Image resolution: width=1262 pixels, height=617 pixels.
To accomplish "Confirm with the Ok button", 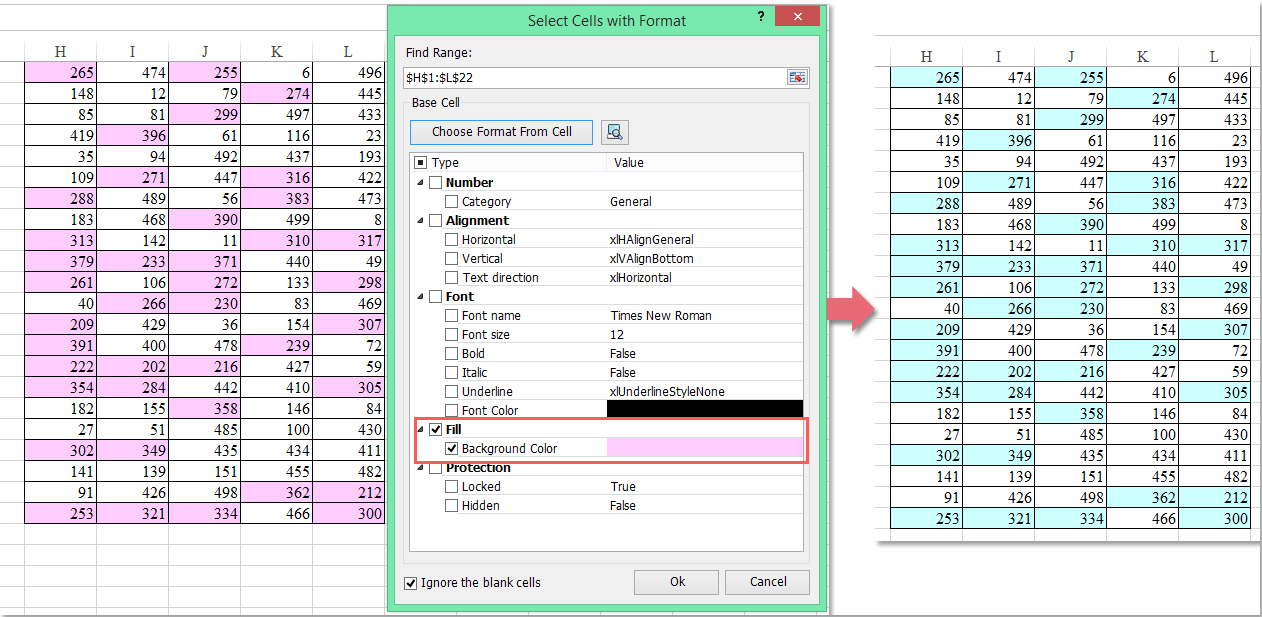I will pyautogui.click(x=676, y=582).
